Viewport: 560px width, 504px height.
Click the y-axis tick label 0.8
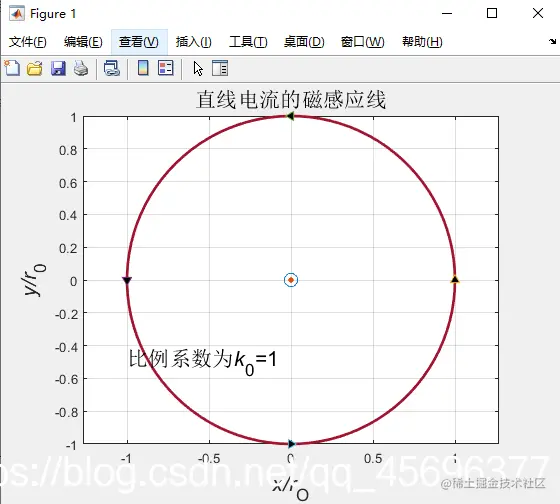coord(68,150)
